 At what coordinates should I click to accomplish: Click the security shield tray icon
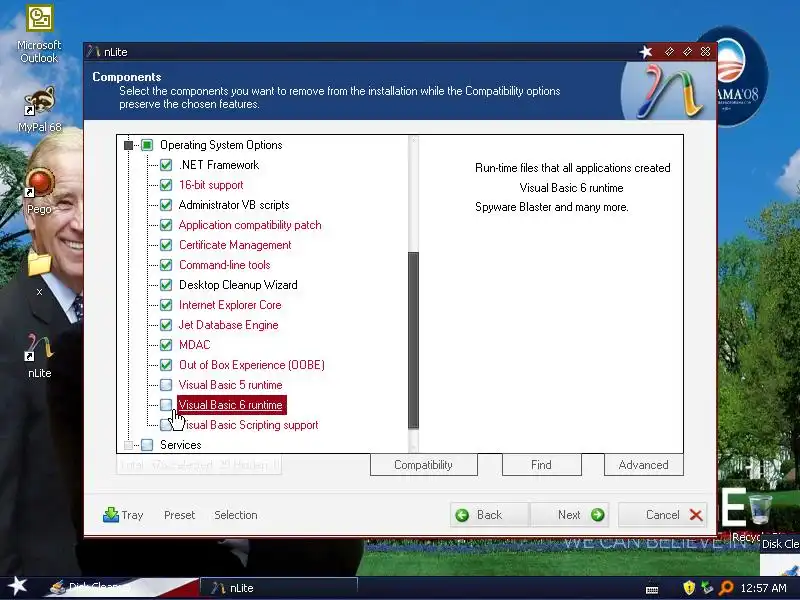689,588
